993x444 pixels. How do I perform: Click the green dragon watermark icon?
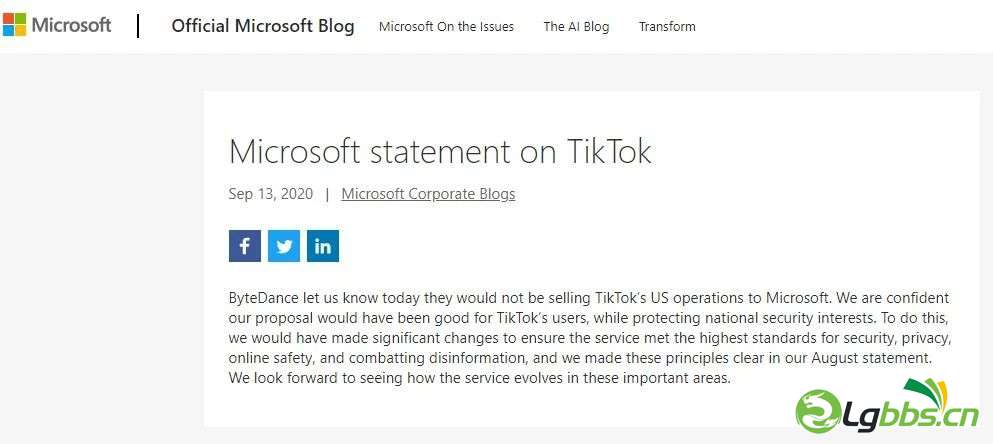click(819, 411)
